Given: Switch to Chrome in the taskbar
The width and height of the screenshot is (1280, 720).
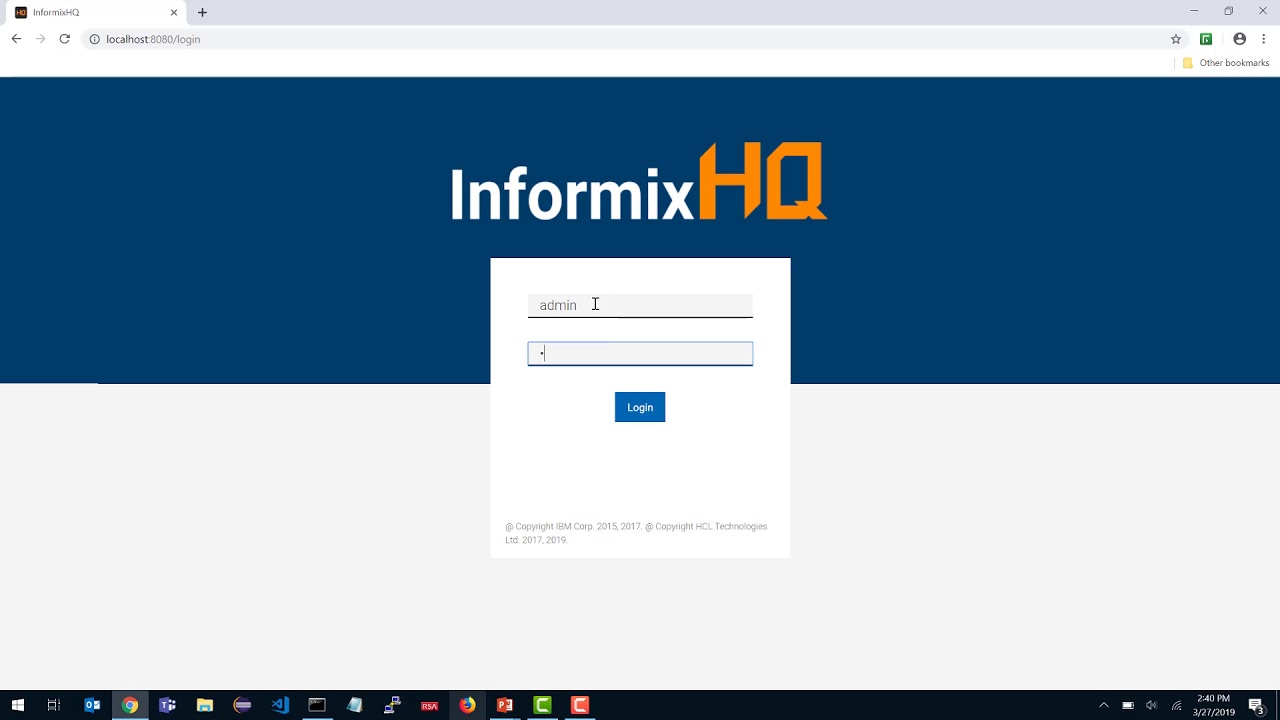Looking at the screenshot, I should (x=130, y=705).
